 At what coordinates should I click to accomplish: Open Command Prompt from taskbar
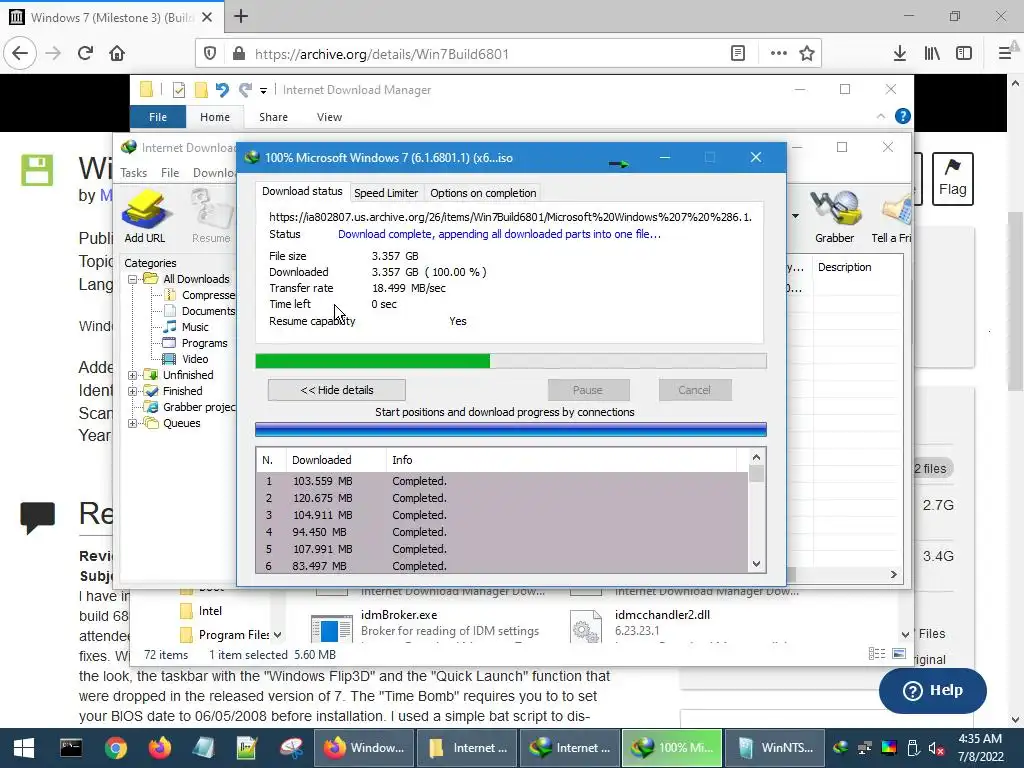point(71,748)
